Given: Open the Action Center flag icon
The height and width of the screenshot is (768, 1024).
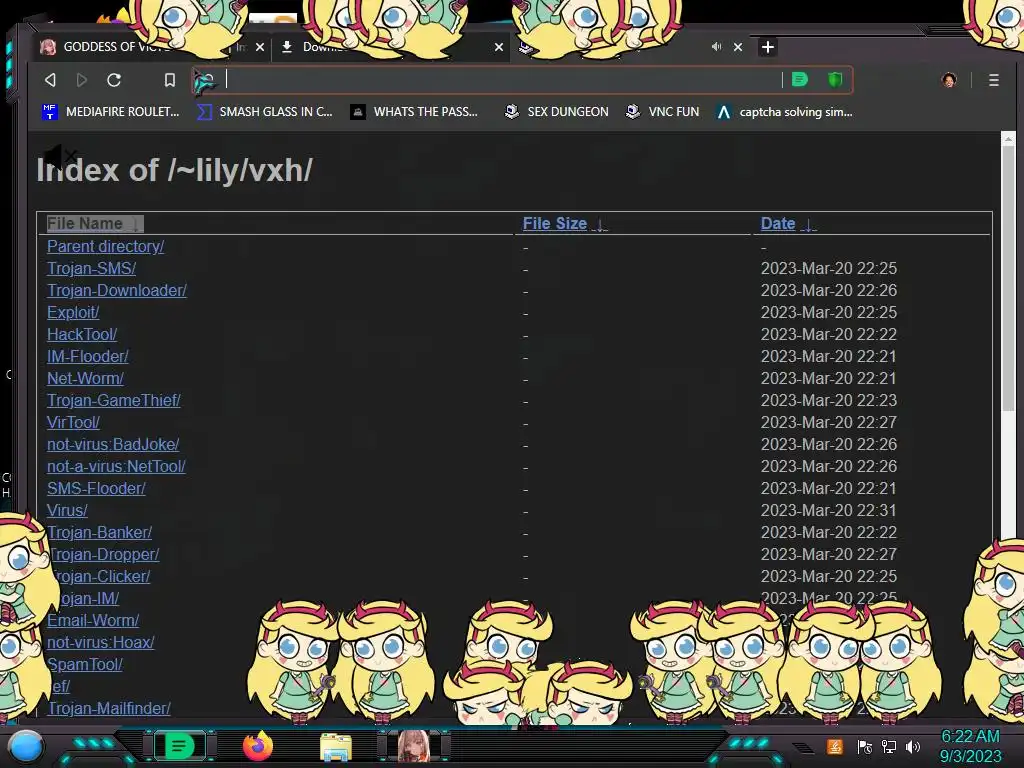Looking at the screenshot, I should click(x=864, y=746).
